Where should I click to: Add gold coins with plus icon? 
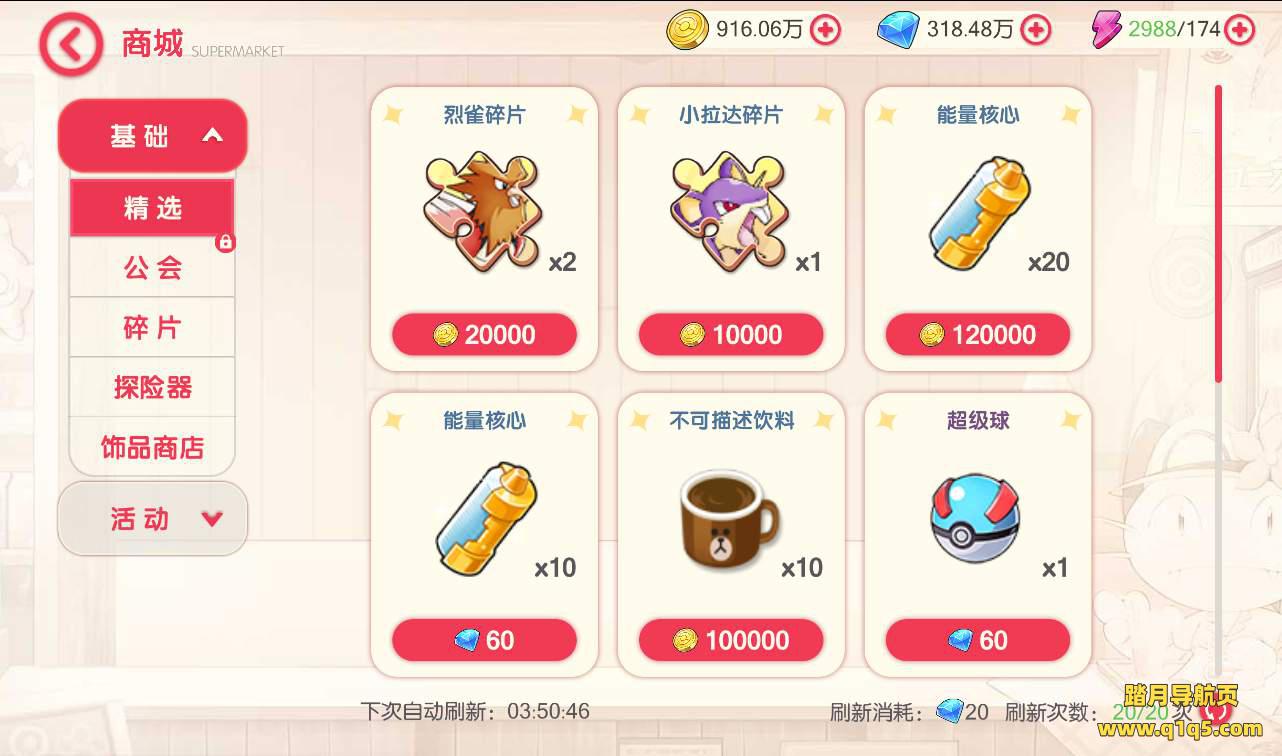[825, 30]
